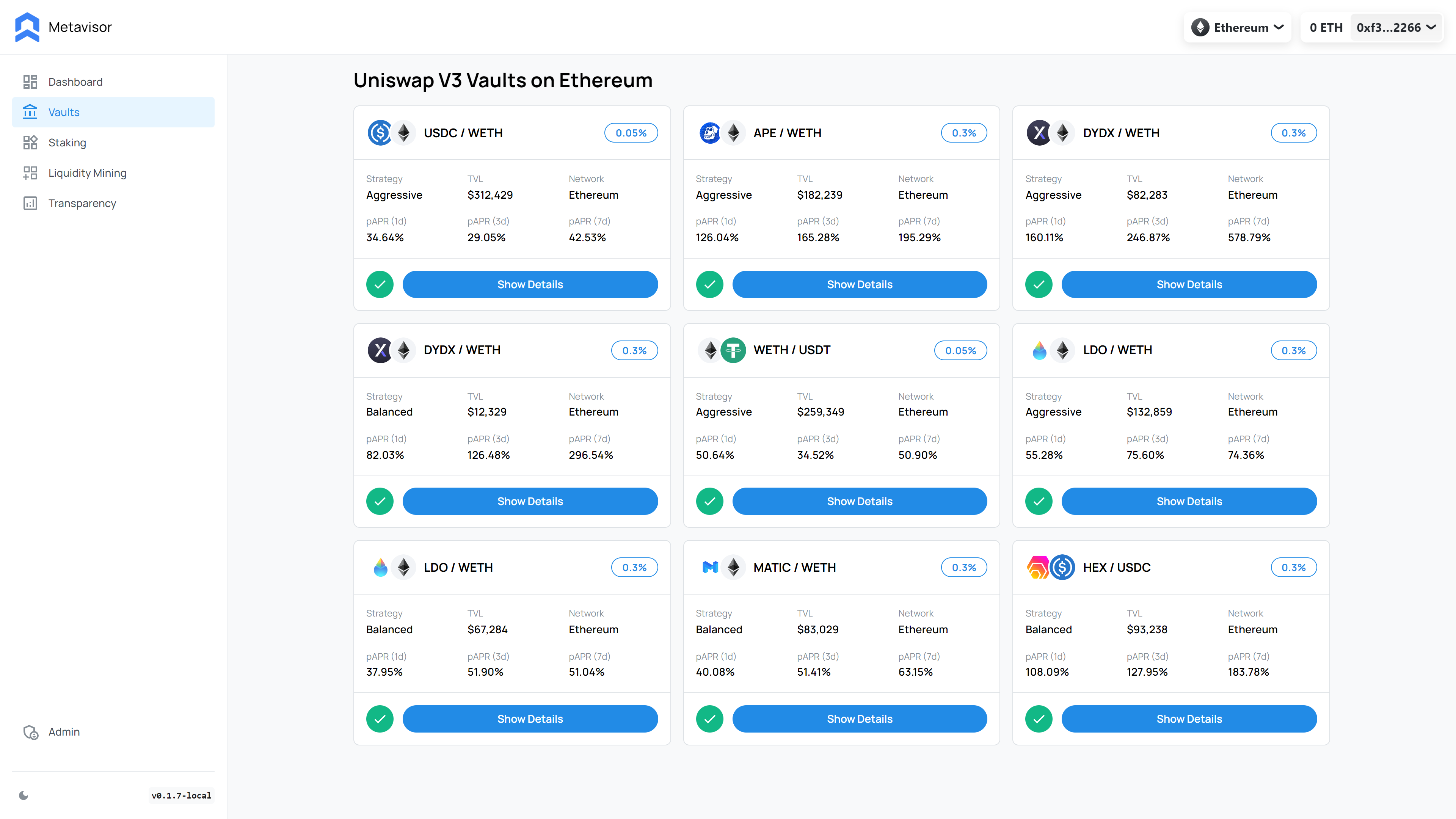Toggle dark mode with the moon icon
1456x819 pixels.
point(24,795)
